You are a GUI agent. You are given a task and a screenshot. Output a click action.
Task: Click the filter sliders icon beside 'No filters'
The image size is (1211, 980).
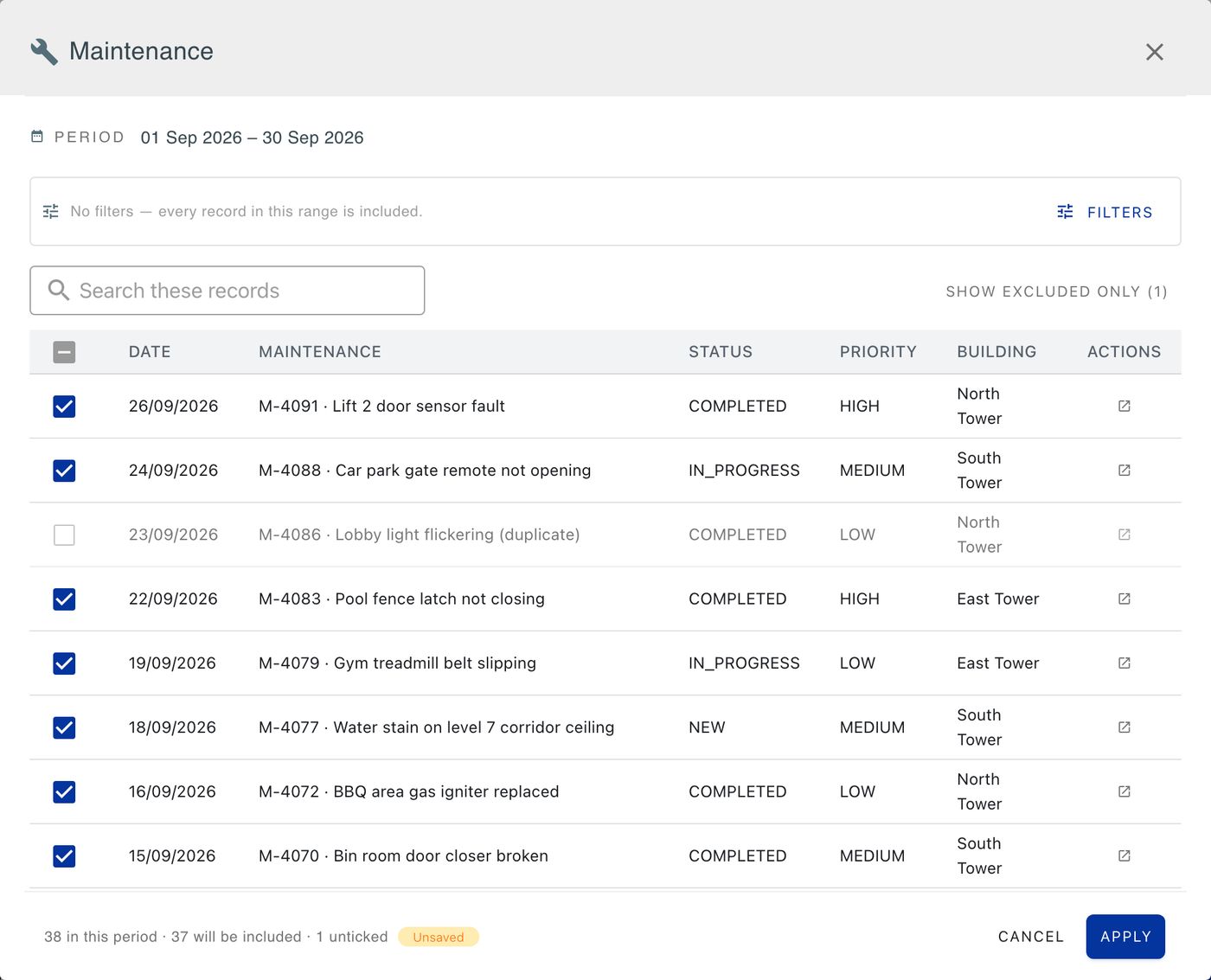coord(51,211)
